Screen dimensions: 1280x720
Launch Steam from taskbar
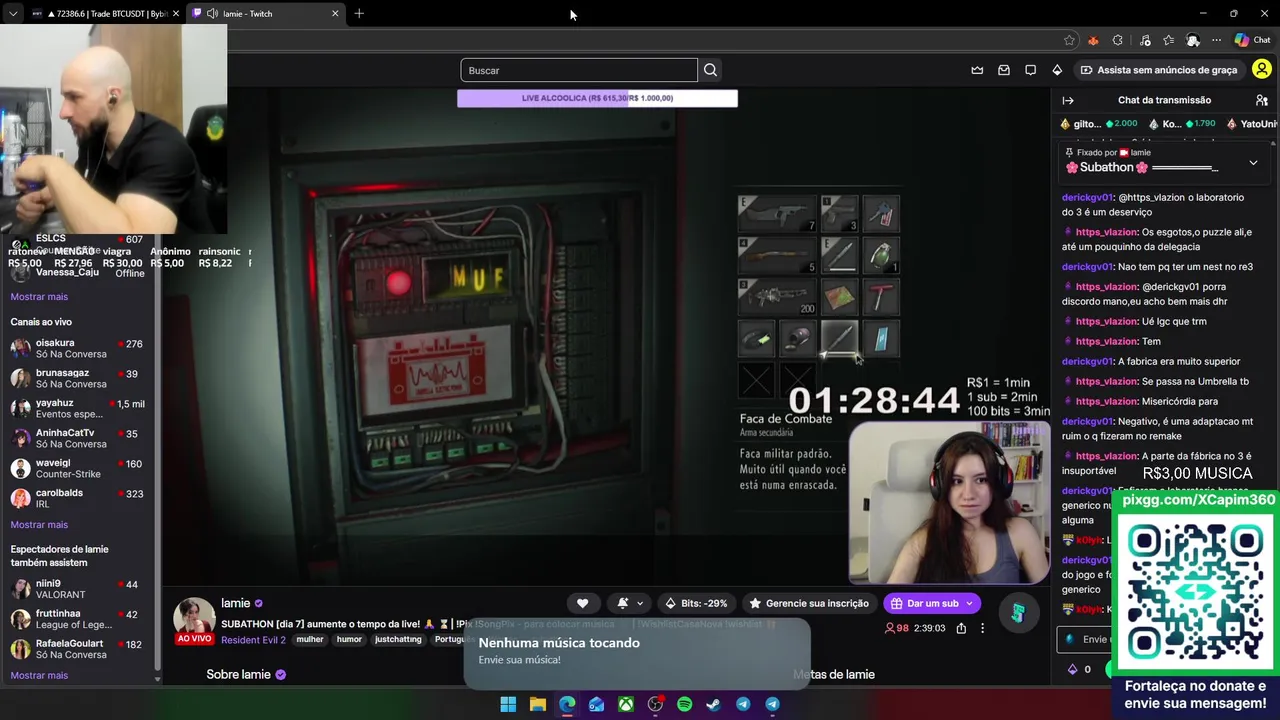(714, 704)
